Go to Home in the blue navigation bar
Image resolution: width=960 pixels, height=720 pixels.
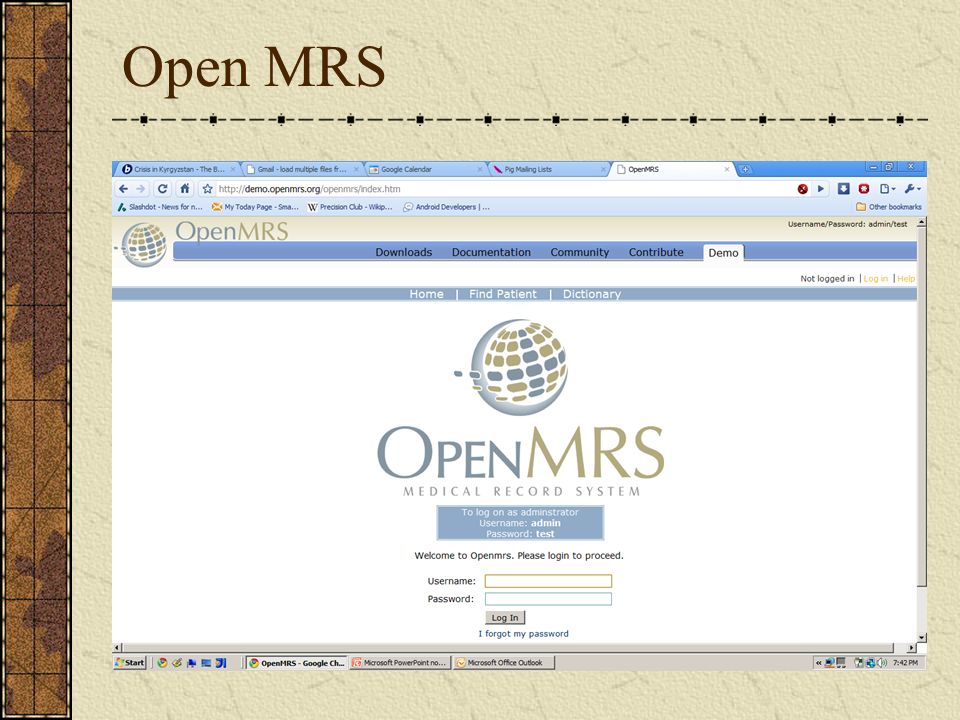click(x=426, y=294)
